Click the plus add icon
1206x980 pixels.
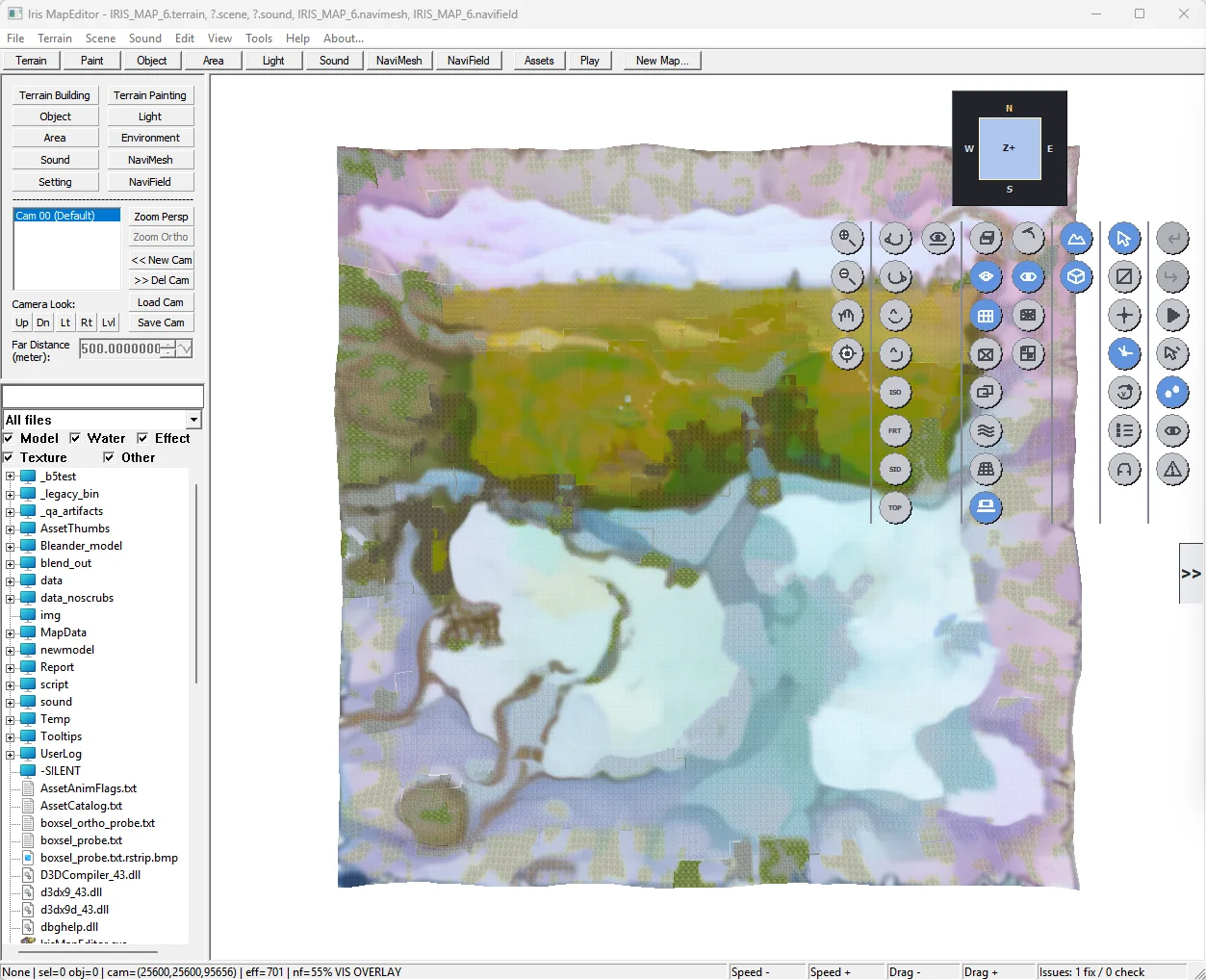click(1124, 315)
